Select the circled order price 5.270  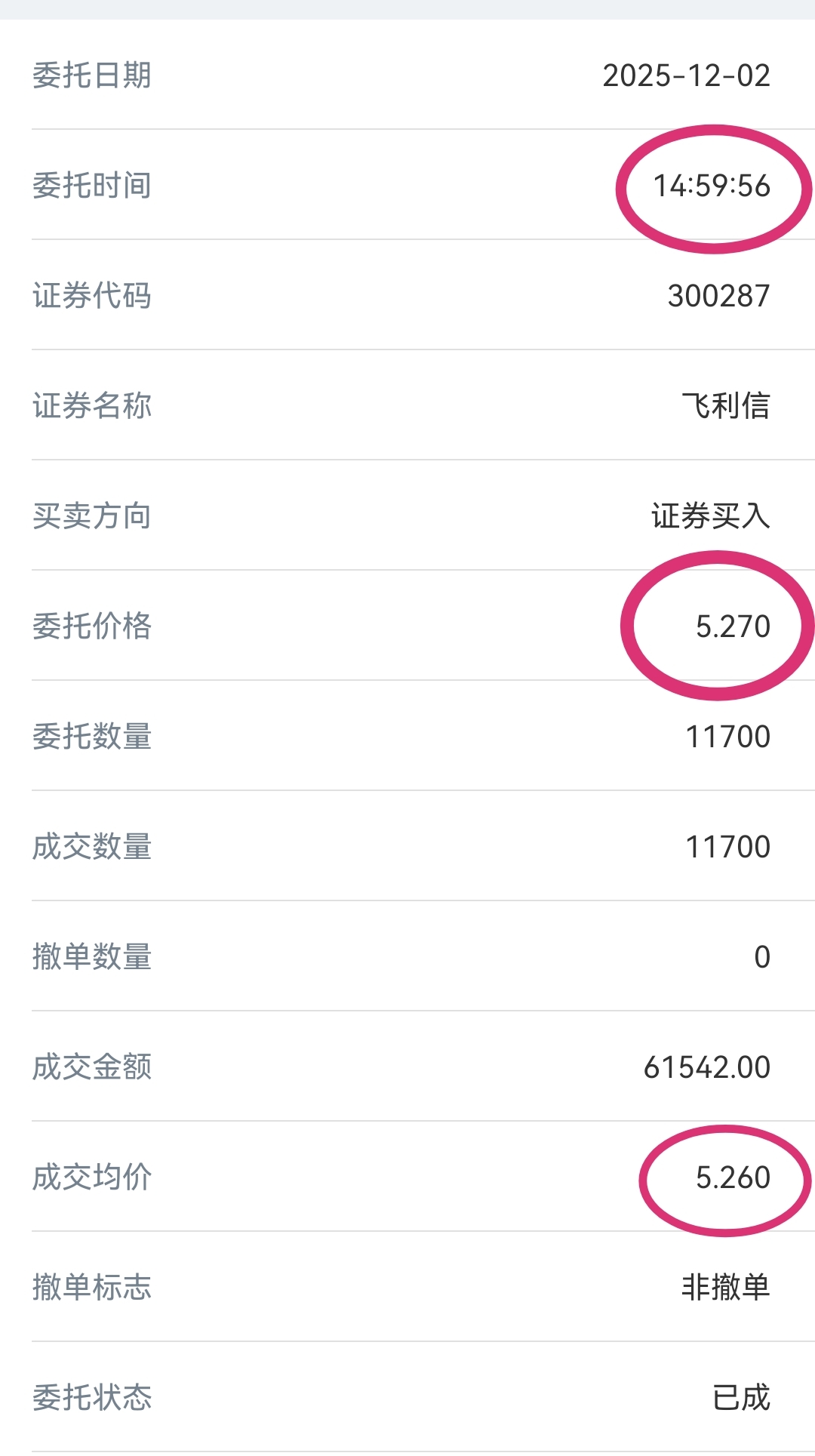click(x=733, y=626)
